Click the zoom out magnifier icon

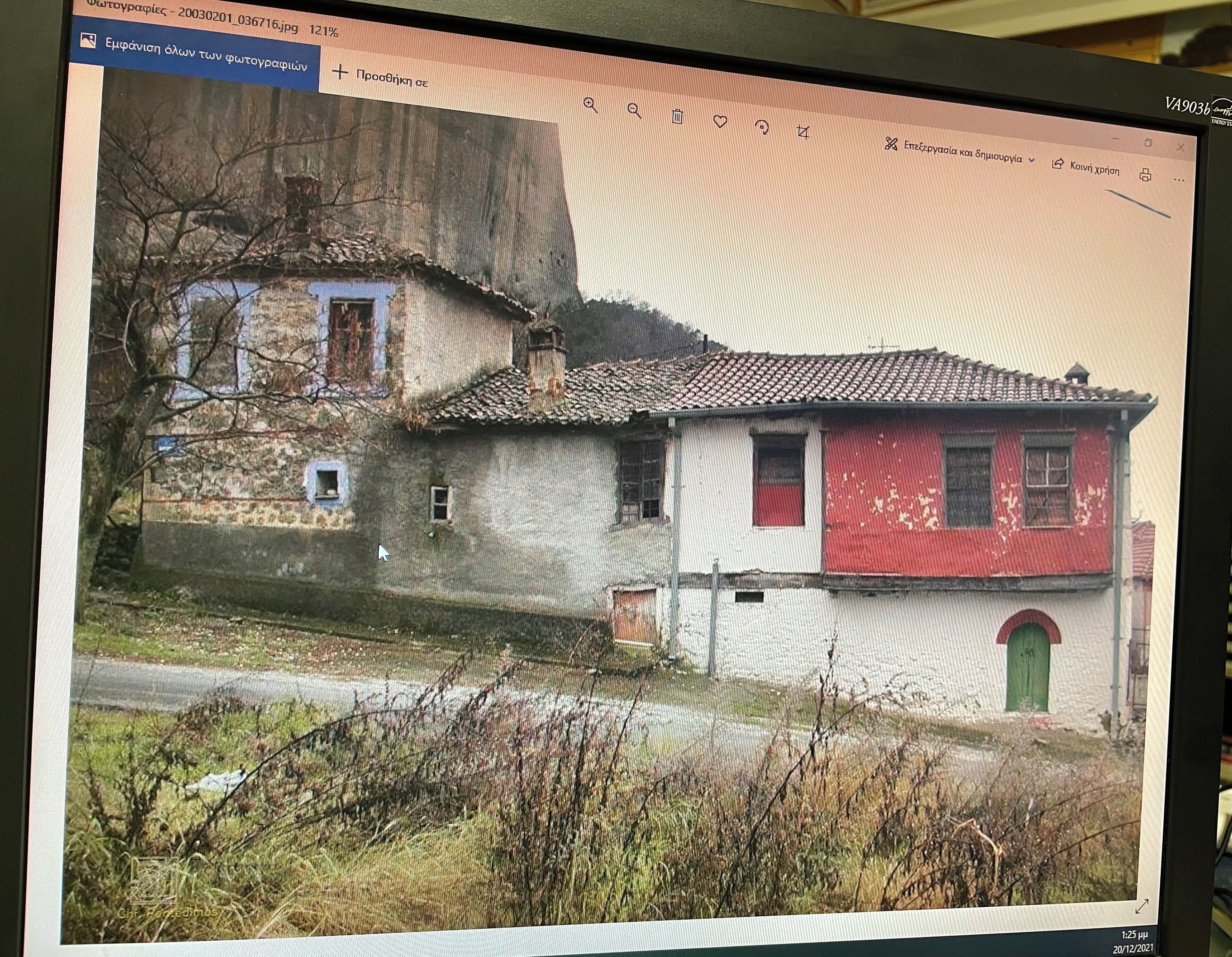[635, 111]
